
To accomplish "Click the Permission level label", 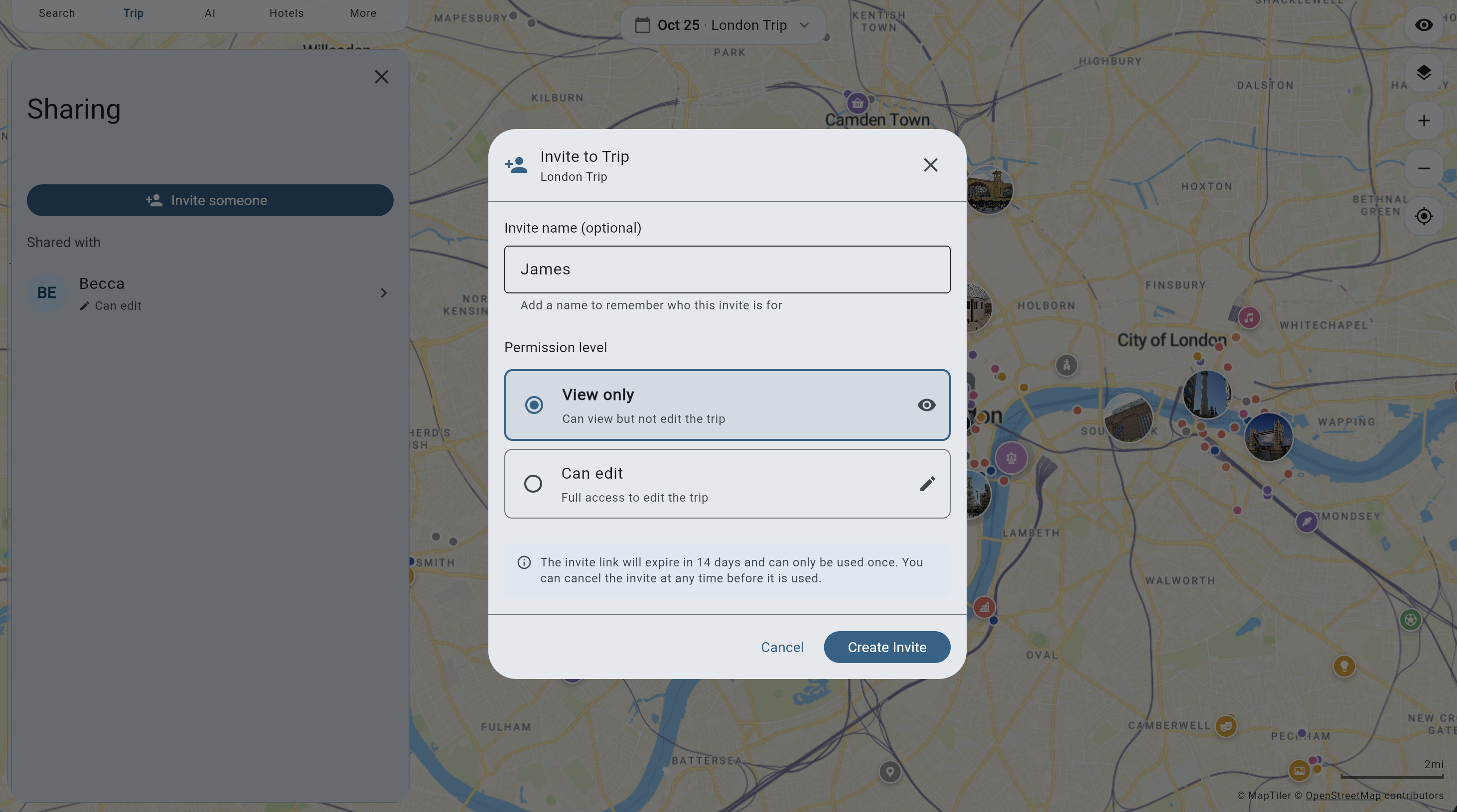I will pyautogui.click(x=556, y=347).
